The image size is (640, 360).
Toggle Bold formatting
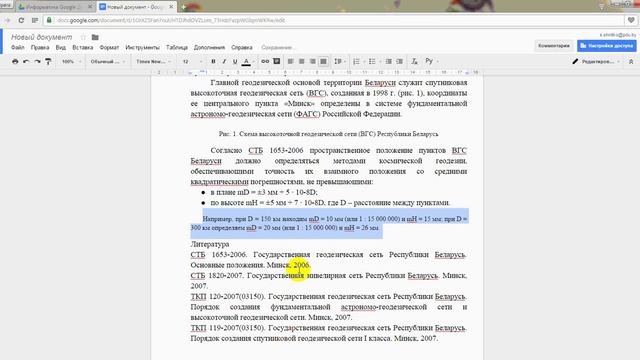(213, 62)
